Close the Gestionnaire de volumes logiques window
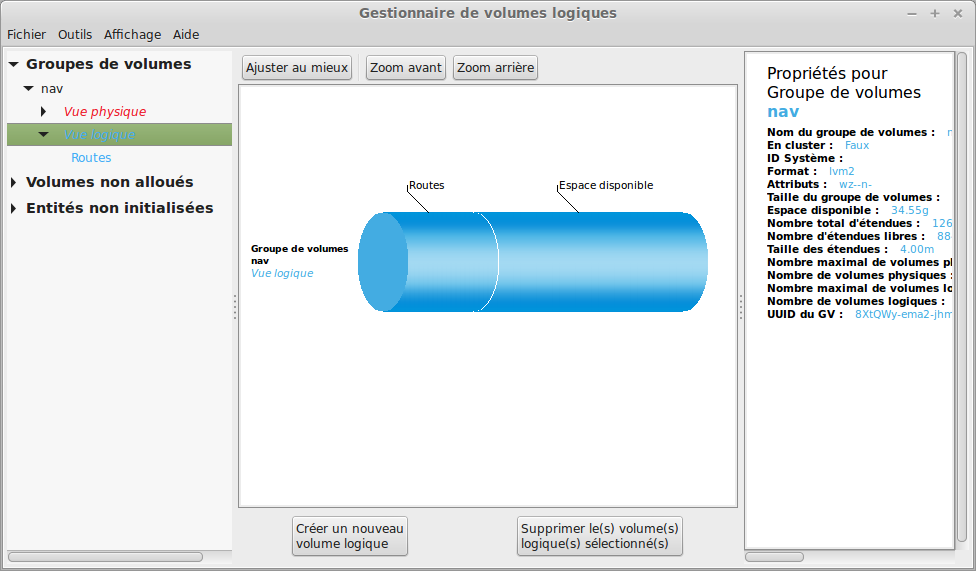Viewport: 976px width, 571px height. pyautogui.click(x=957, y=13)
